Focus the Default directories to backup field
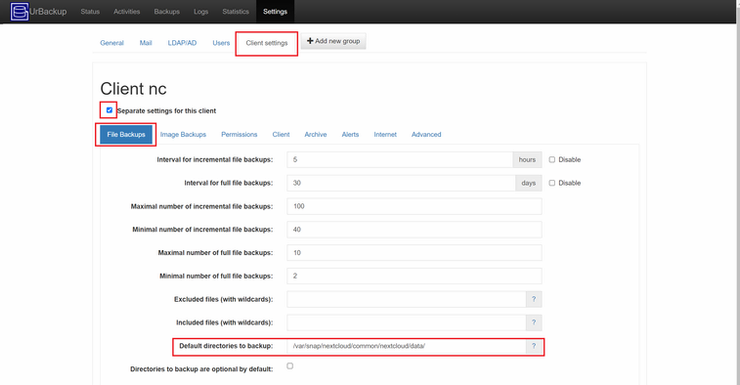This screenshot has height=385, width=740. (406, 346)
